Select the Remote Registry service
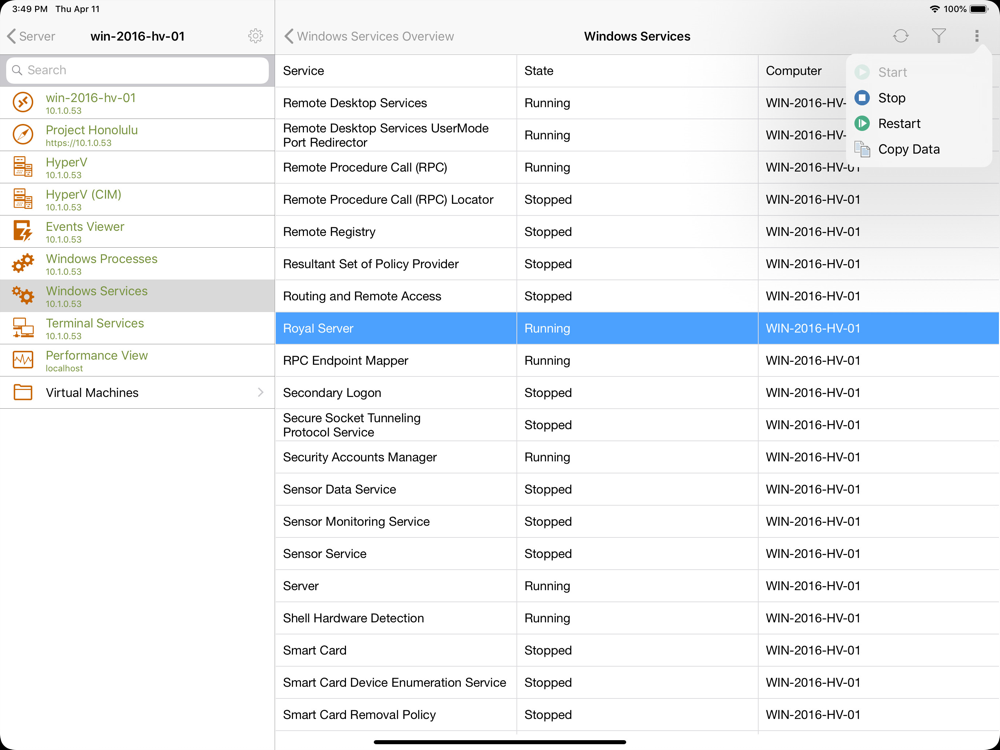1000x750 pixels. tap(637, 232)
